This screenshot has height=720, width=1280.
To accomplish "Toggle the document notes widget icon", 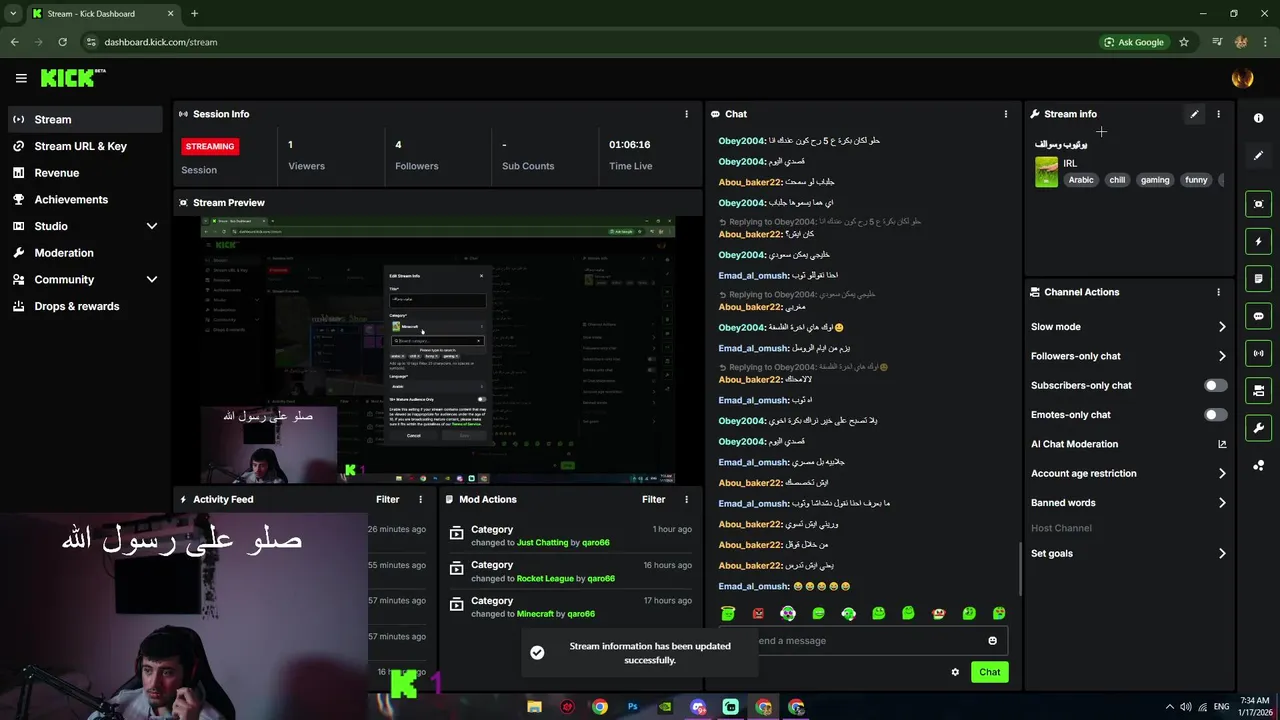I will [x=1258, y=278].
